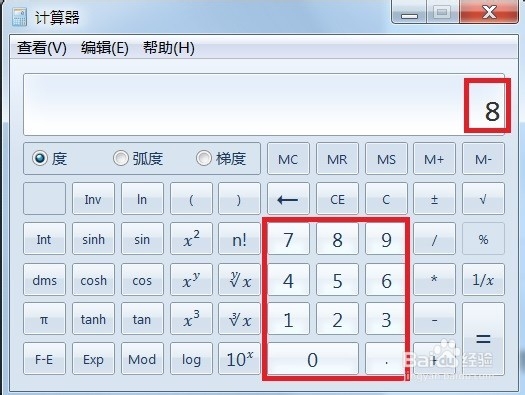Click the Int integer part button
This screenshot has height=395, width=525.
click(44, 239)
